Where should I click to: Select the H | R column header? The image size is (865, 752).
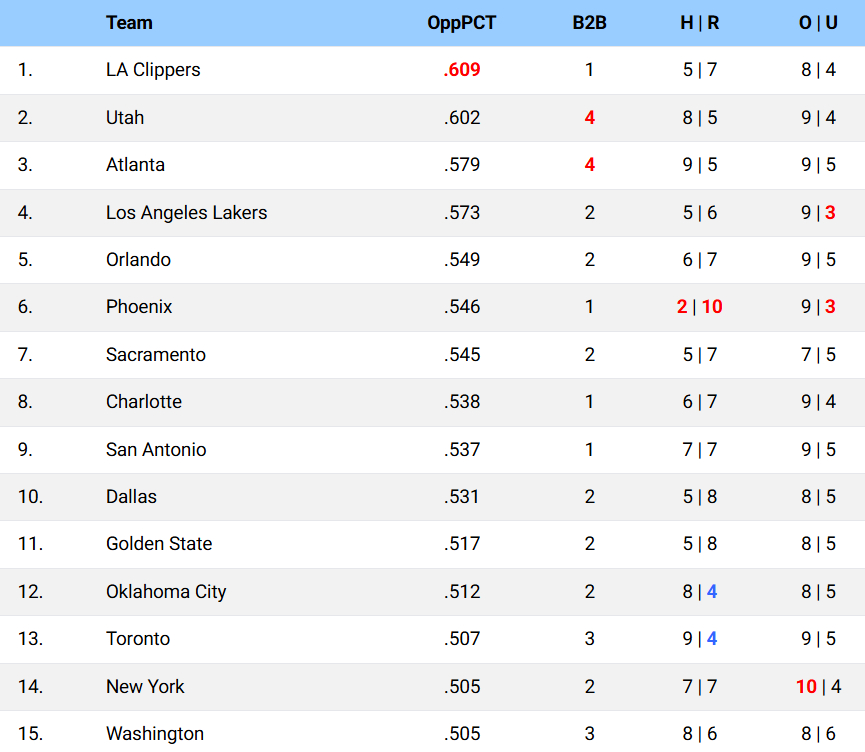[699, 23]
